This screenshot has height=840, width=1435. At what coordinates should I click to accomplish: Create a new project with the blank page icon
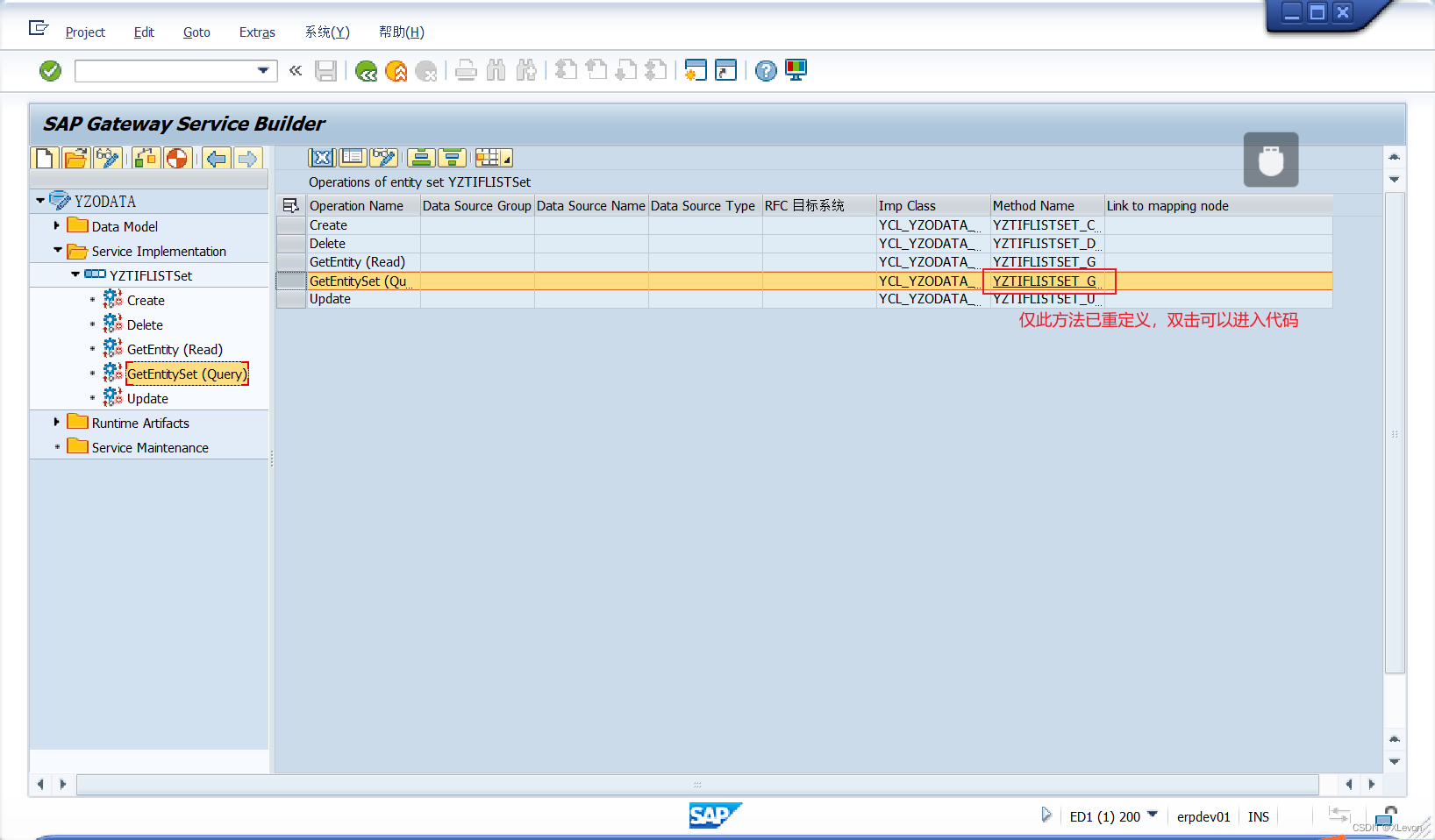(46, 158)
